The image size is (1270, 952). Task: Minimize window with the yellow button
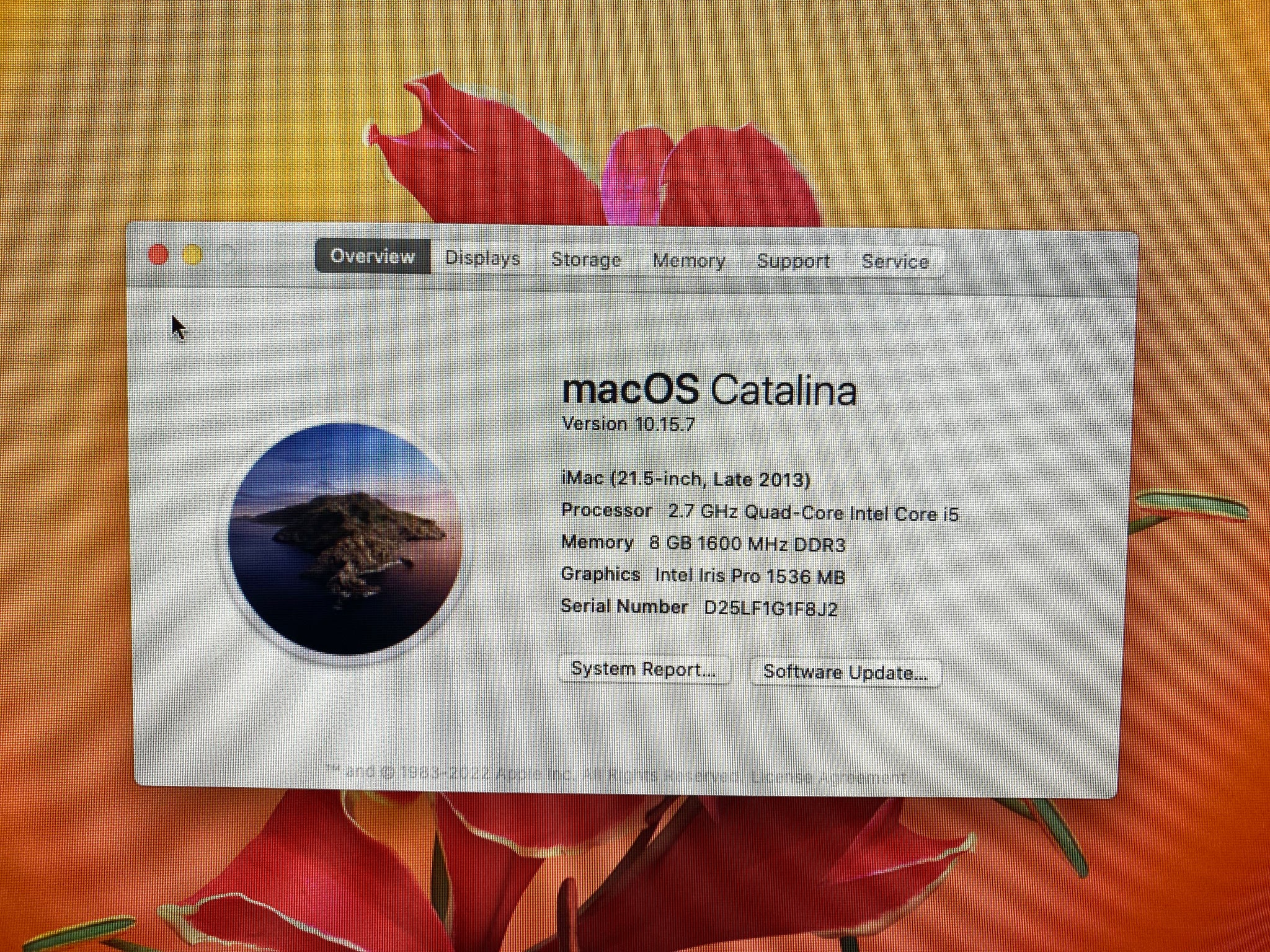193,255
